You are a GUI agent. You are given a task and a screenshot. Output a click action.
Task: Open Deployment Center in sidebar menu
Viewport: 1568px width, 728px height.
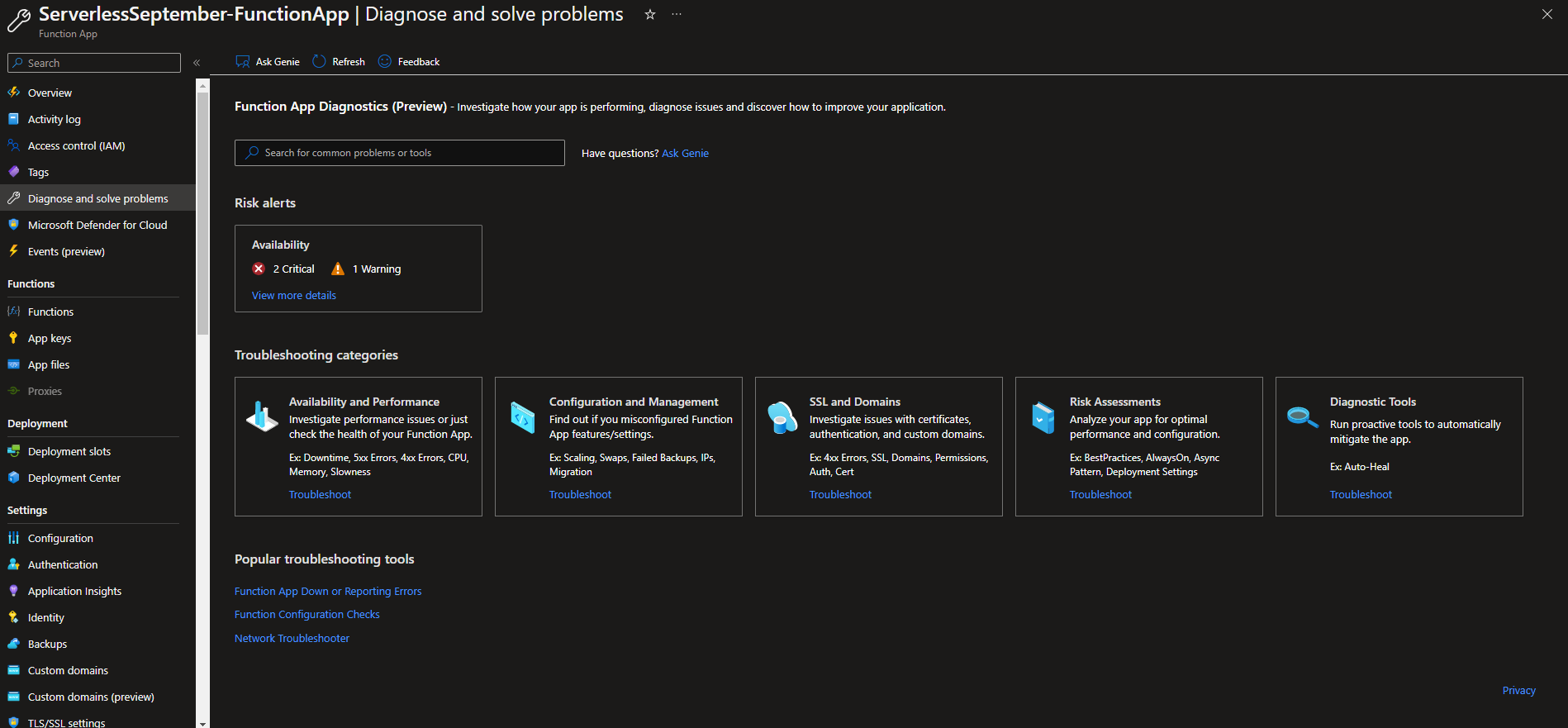74,478
